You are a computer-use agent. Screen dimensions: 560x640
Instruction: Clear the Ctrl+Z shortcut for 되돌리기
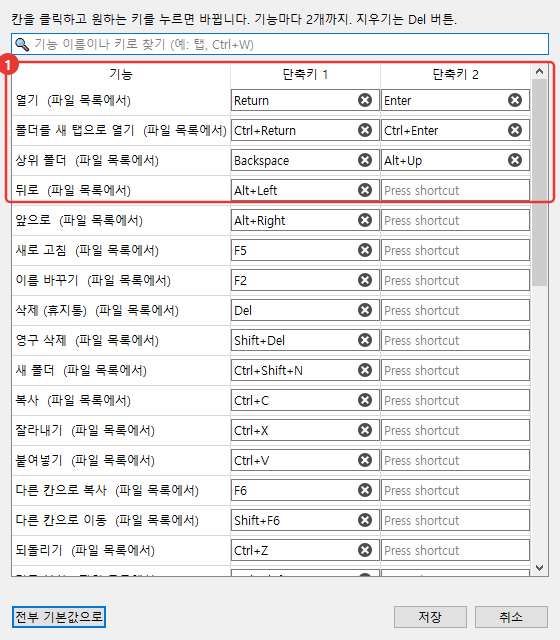point(365,550)
